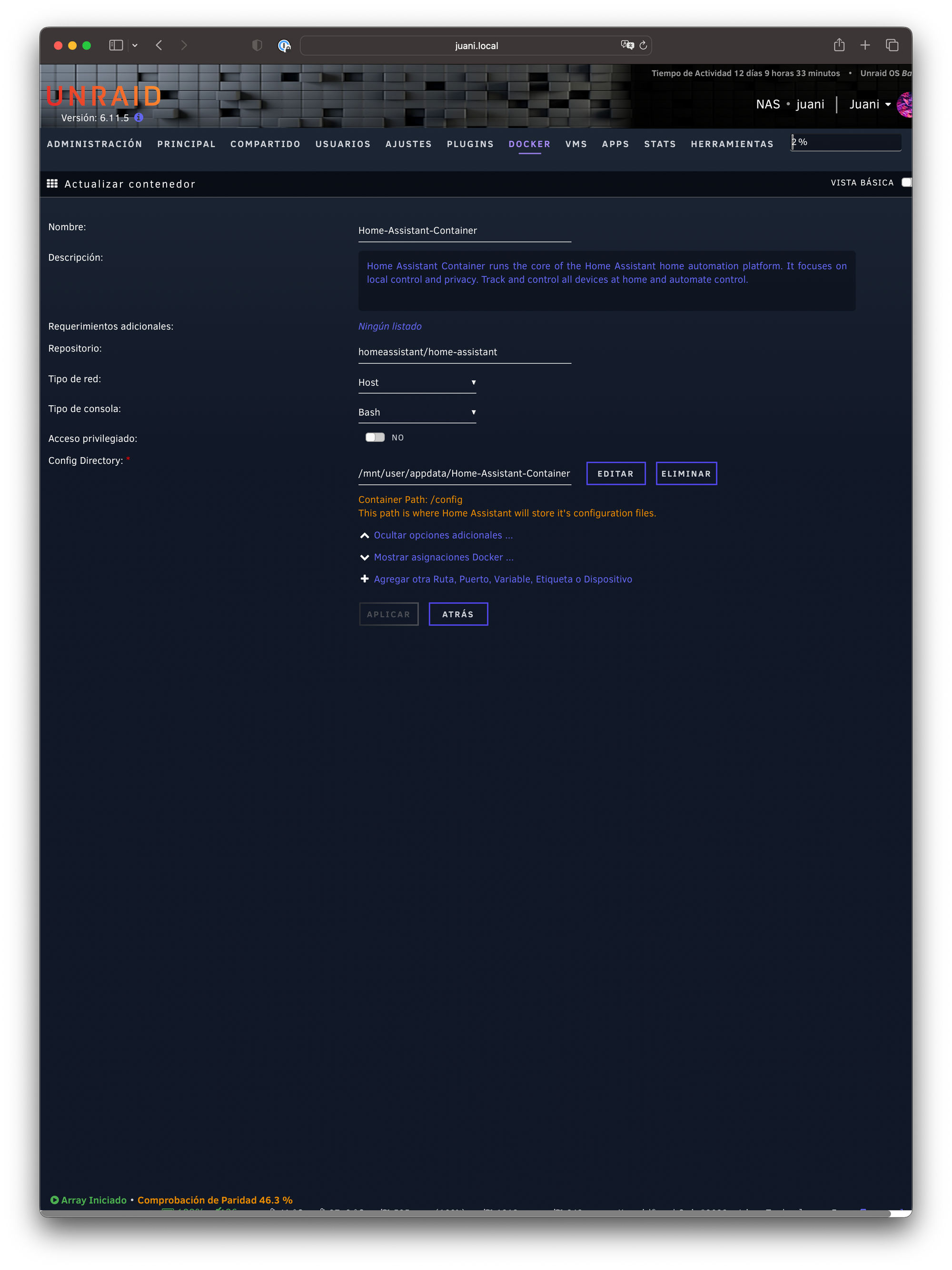Open the Stats tab
This screenshot has height=1270, width=952.
(660, 144)
